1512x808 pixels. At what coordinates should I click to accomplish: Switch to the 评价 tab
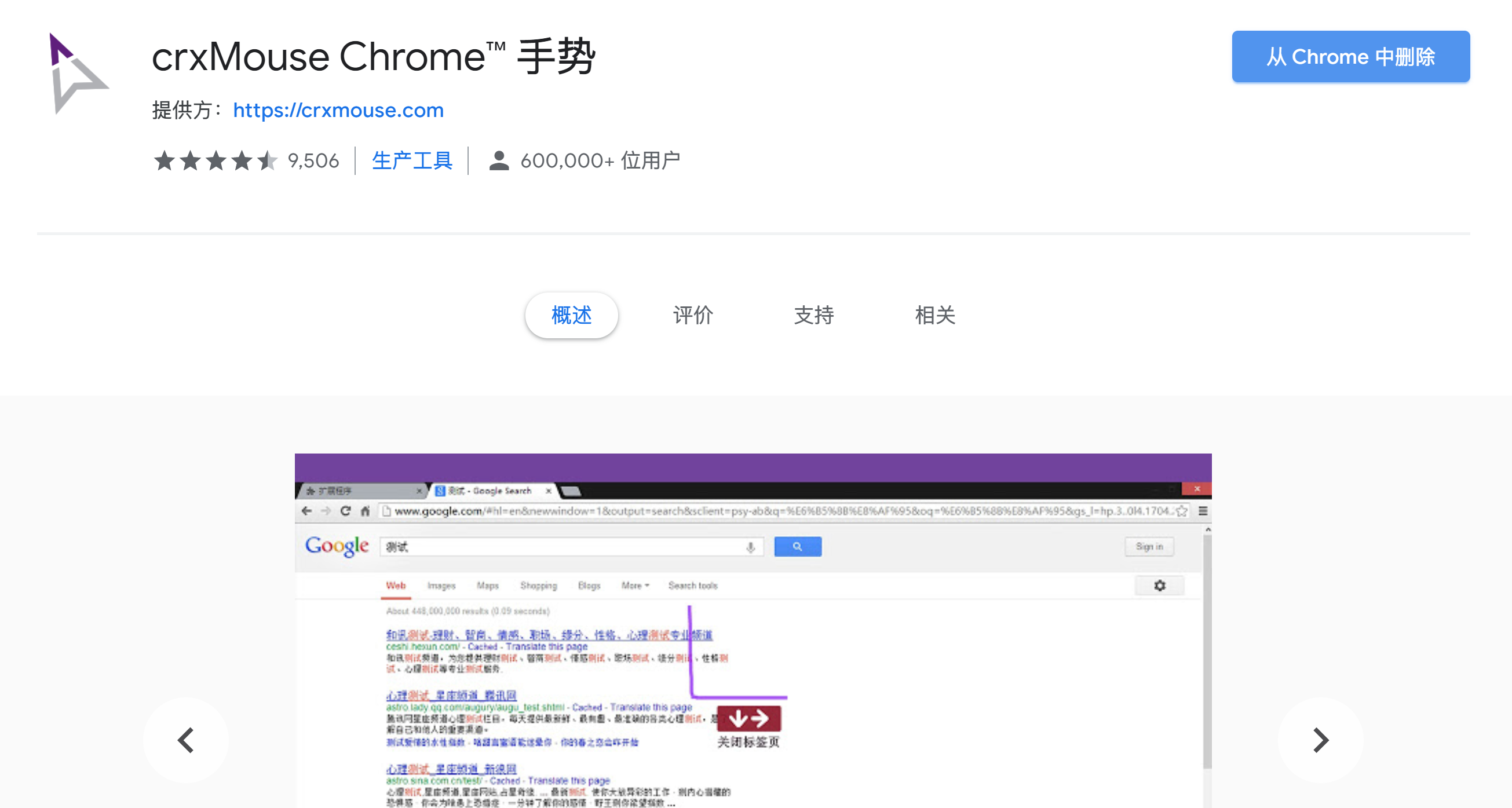[x=693, y=315]
